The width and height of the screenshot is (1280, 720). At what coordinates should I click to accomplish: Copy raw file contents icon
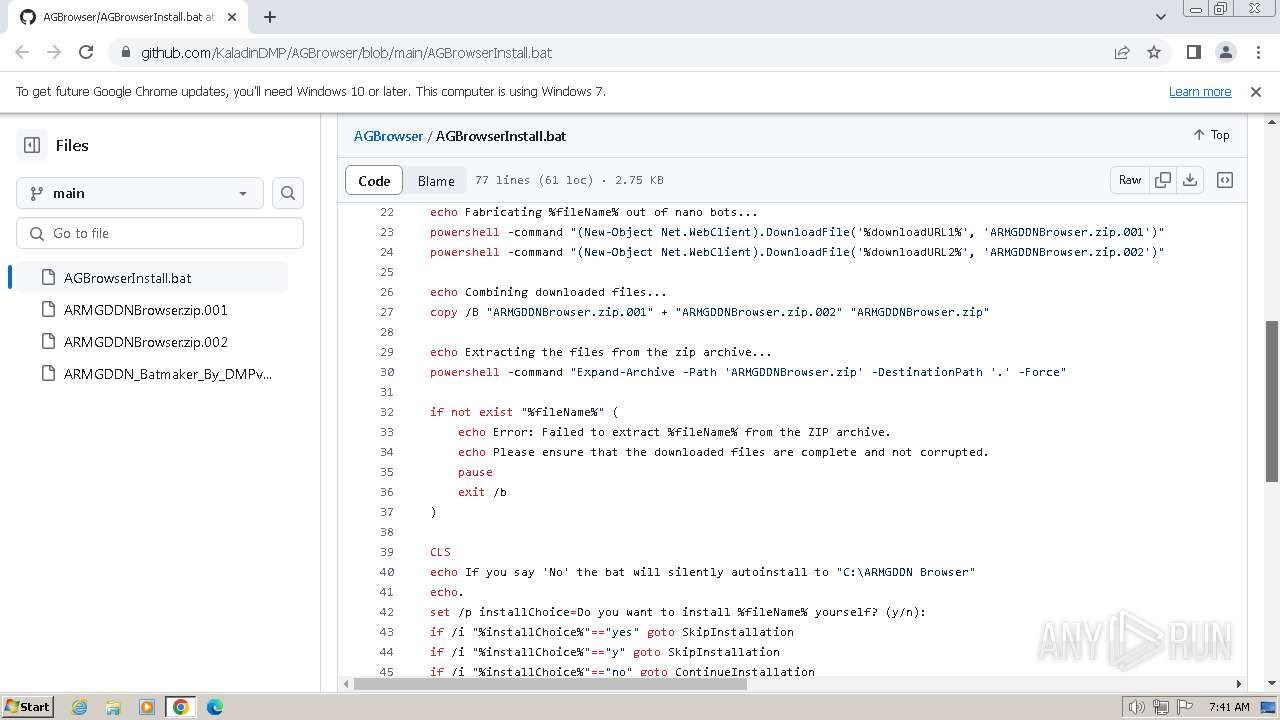tap(1163, 180)
